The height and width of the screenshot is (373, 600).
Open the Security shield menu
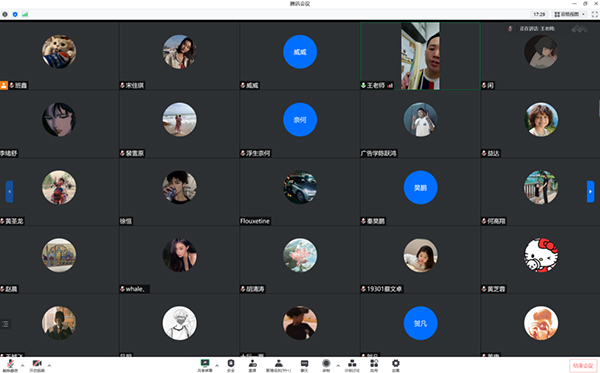[x=231, y=365]
